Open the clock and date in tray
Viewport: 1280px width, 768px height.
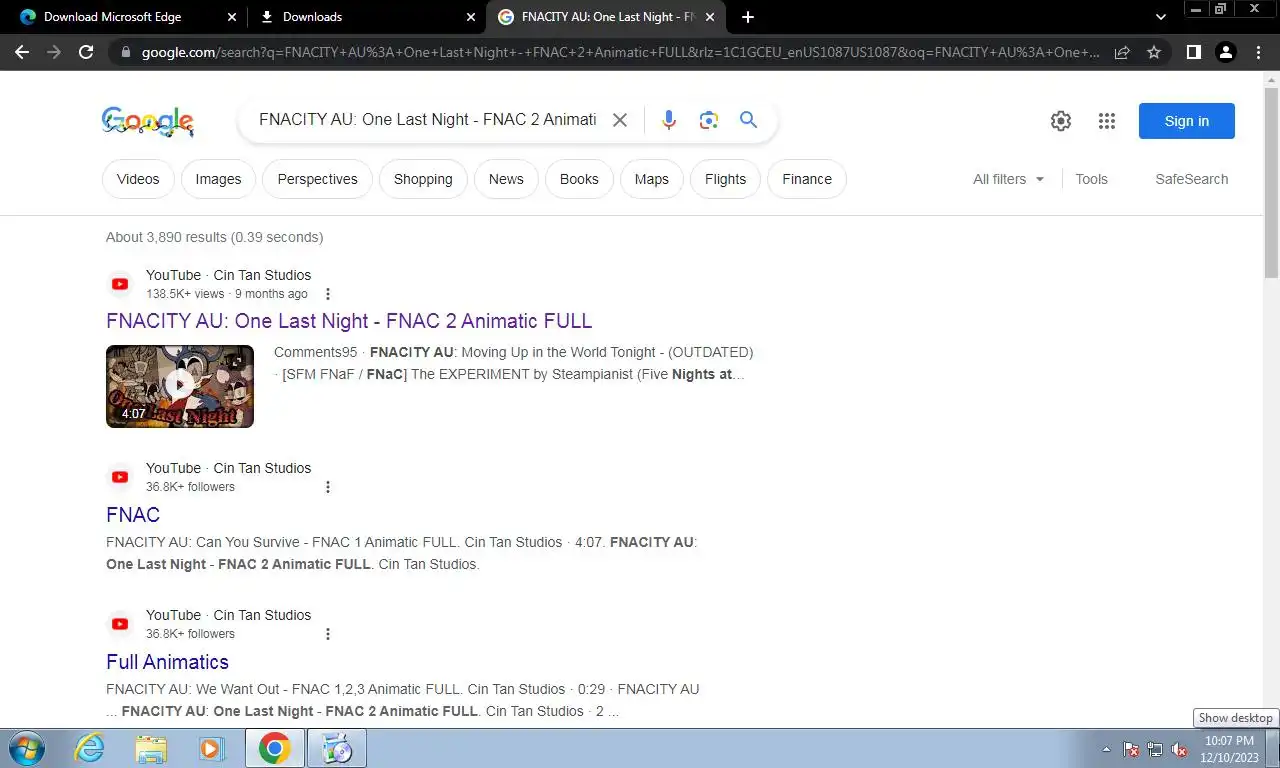point(1229,748)
